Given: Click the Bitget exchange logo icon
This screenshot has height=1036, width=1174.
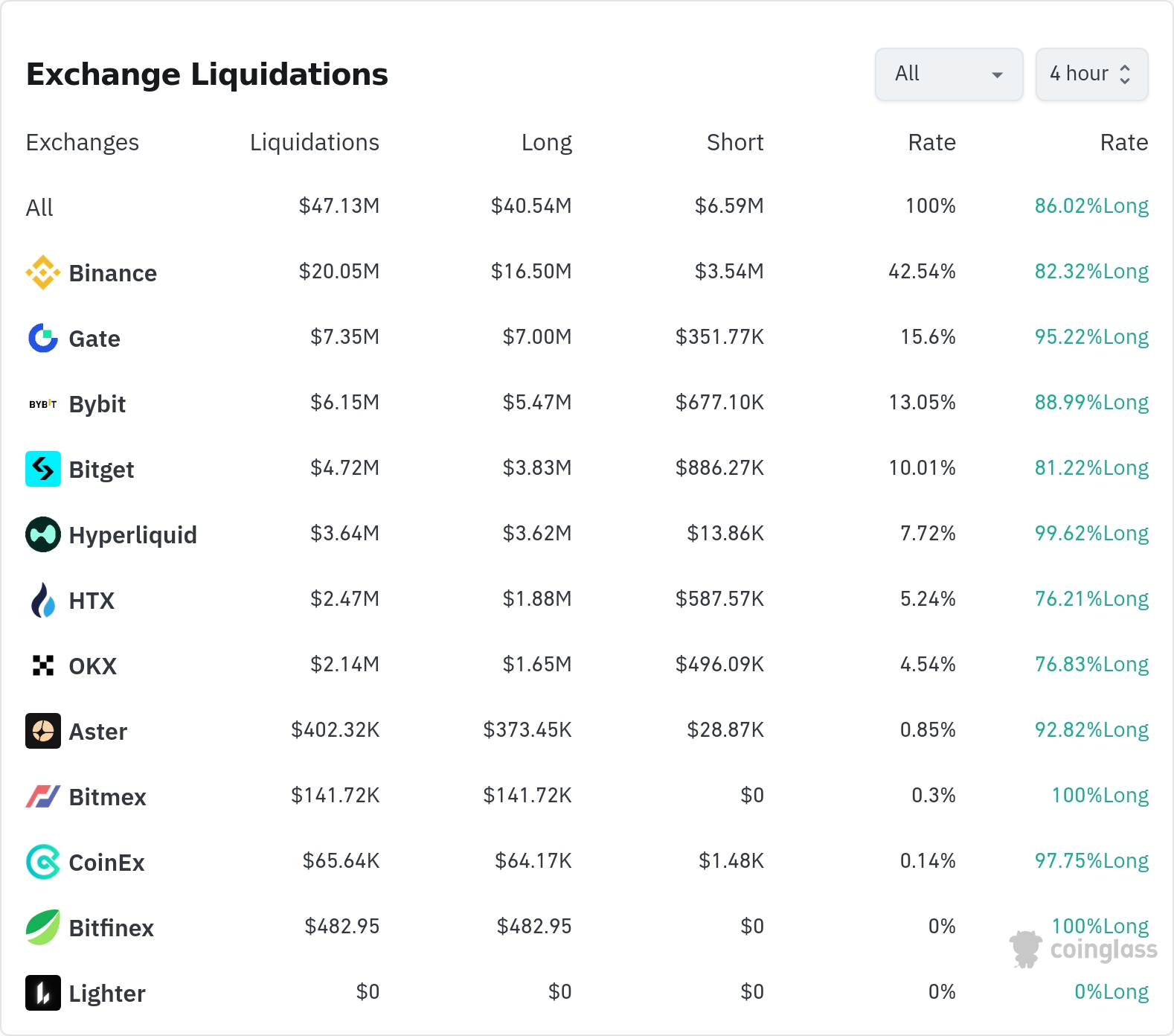Looking at the screenshot, I should (43, 469).
